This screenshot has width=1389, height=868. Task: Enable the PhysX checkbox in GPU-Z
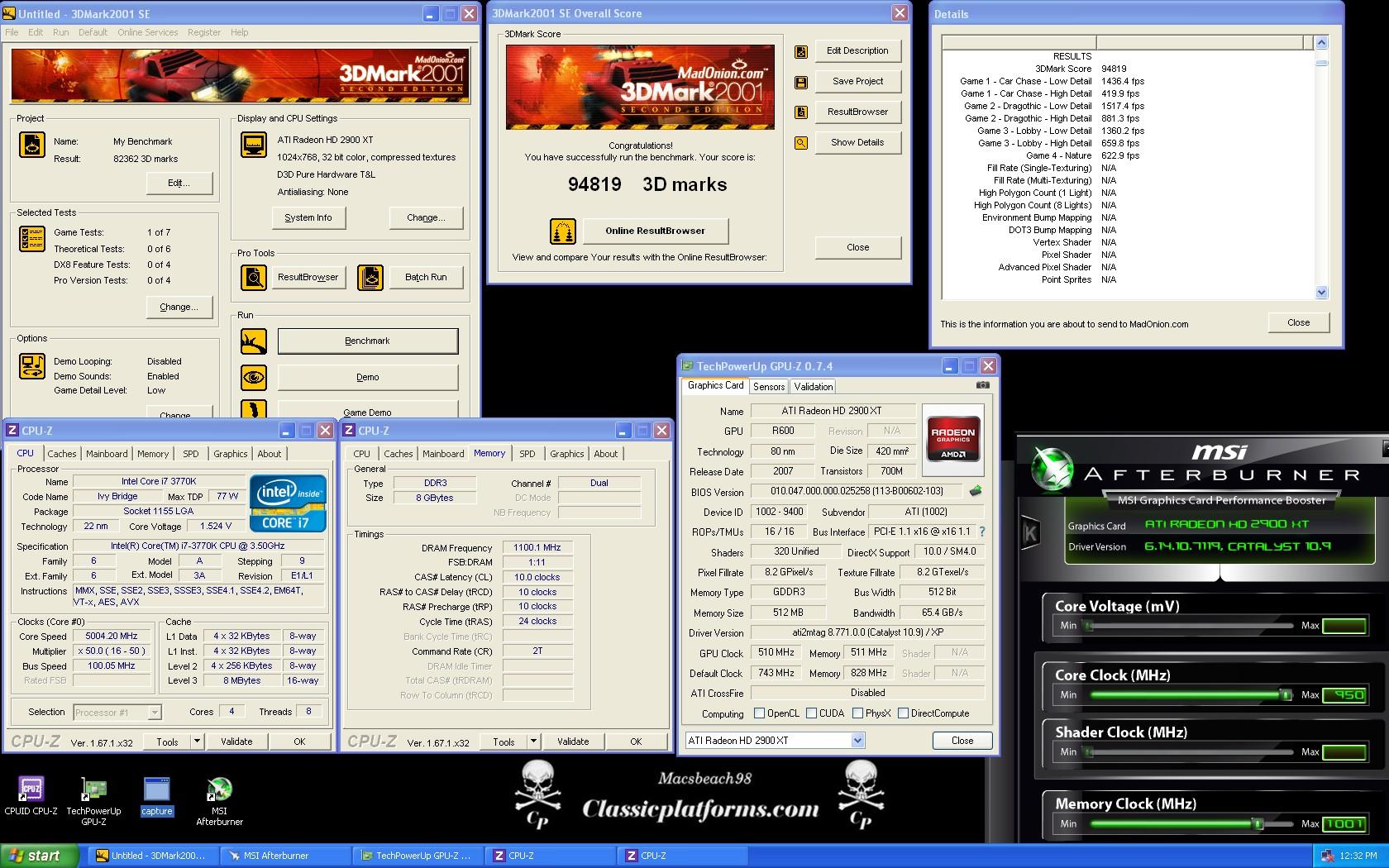pos(857,713)
